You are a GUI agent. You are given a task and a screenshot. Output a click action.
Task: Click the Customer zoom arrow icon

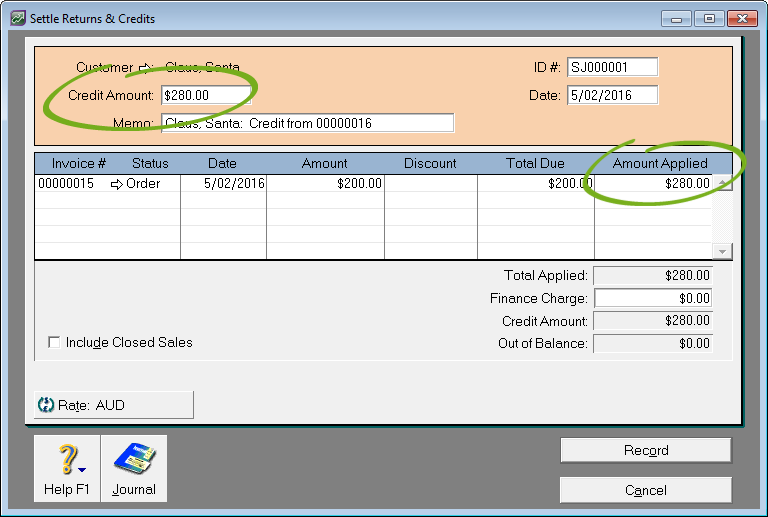pos(146,68)
